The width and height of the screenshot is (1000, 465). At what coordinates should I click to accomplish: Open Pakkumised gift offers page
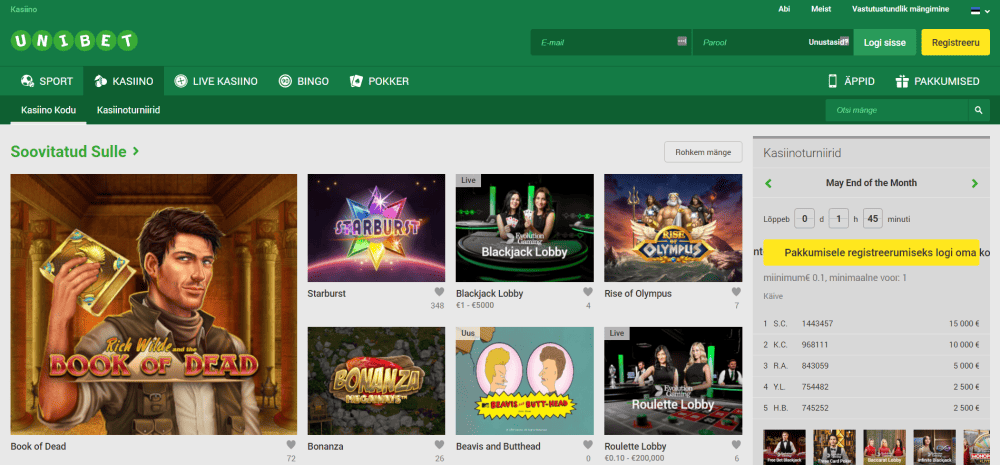tap(937, 81)
